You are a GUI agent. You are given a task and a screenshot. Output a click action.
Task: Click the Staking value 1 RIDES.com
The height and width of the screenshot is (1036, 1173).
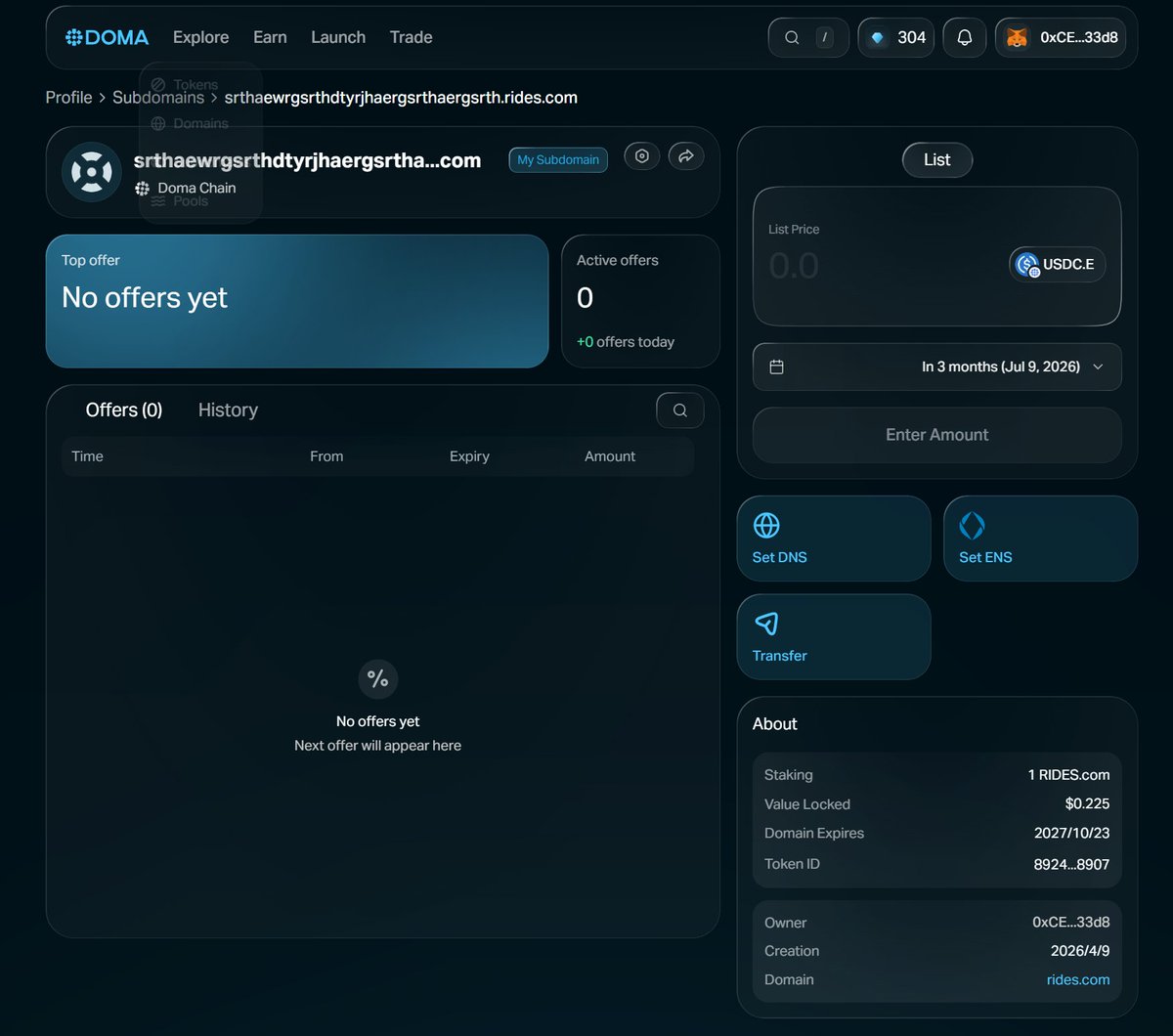click(x=1069, y=775)
